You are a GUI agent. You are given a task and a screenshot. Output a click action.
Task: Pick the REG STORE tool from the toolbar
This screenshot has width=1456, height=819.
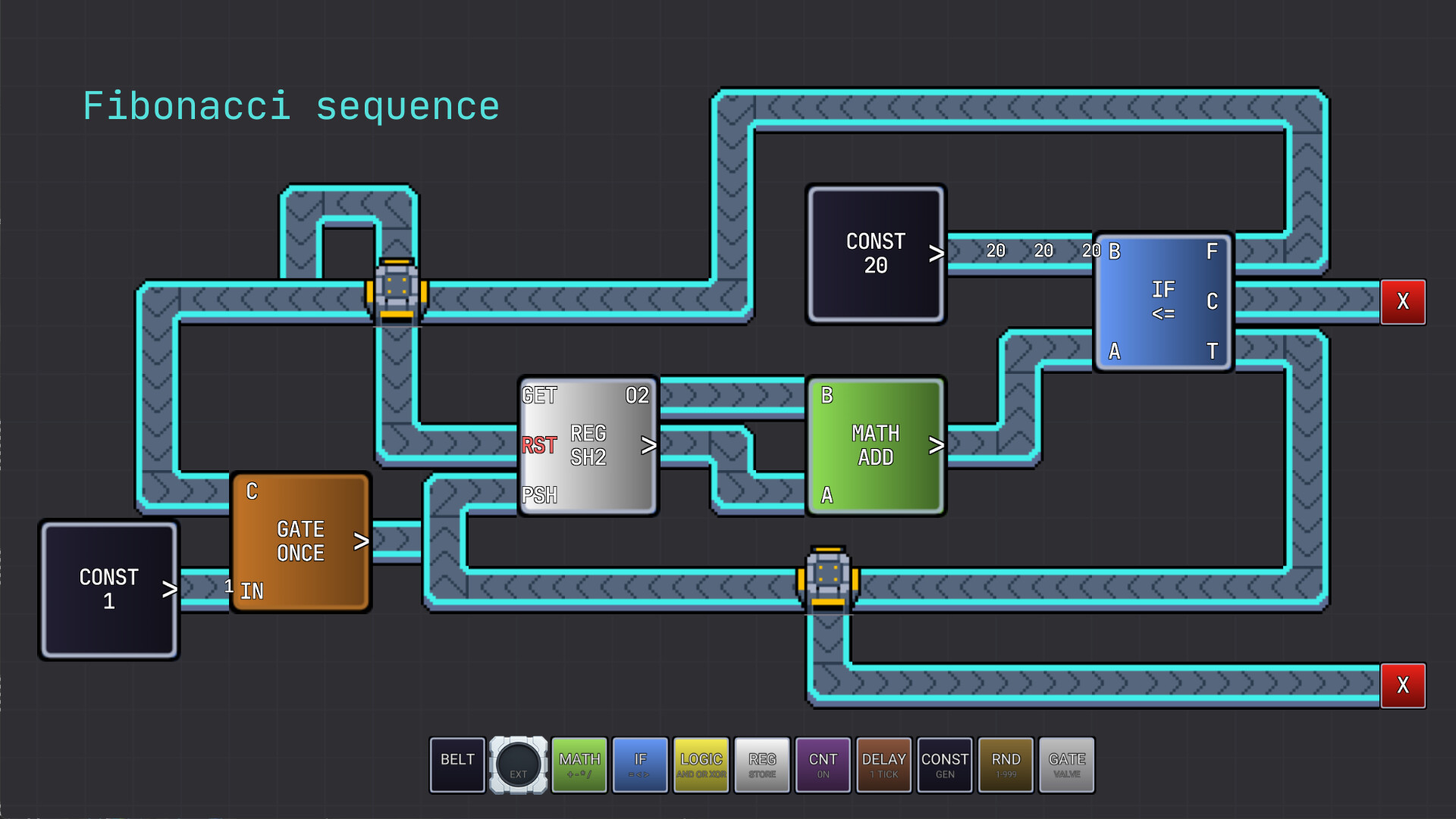pyautogui.click(x=761, y=764)
